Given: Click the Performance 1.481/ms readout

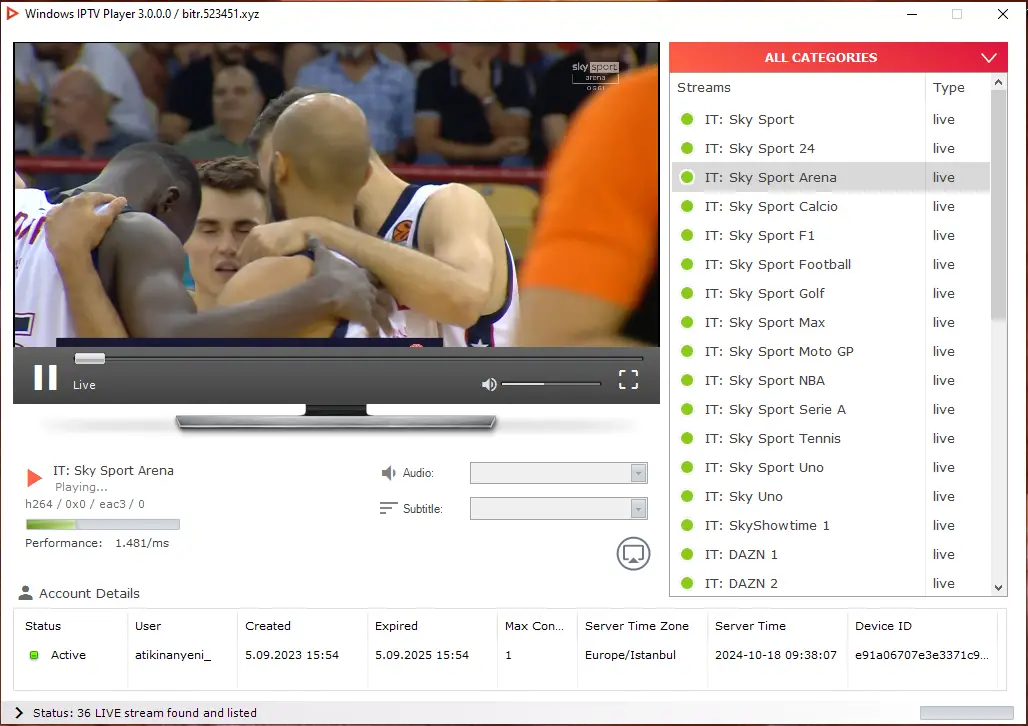Looking at the screenshot, I should (x=97, y=543).
